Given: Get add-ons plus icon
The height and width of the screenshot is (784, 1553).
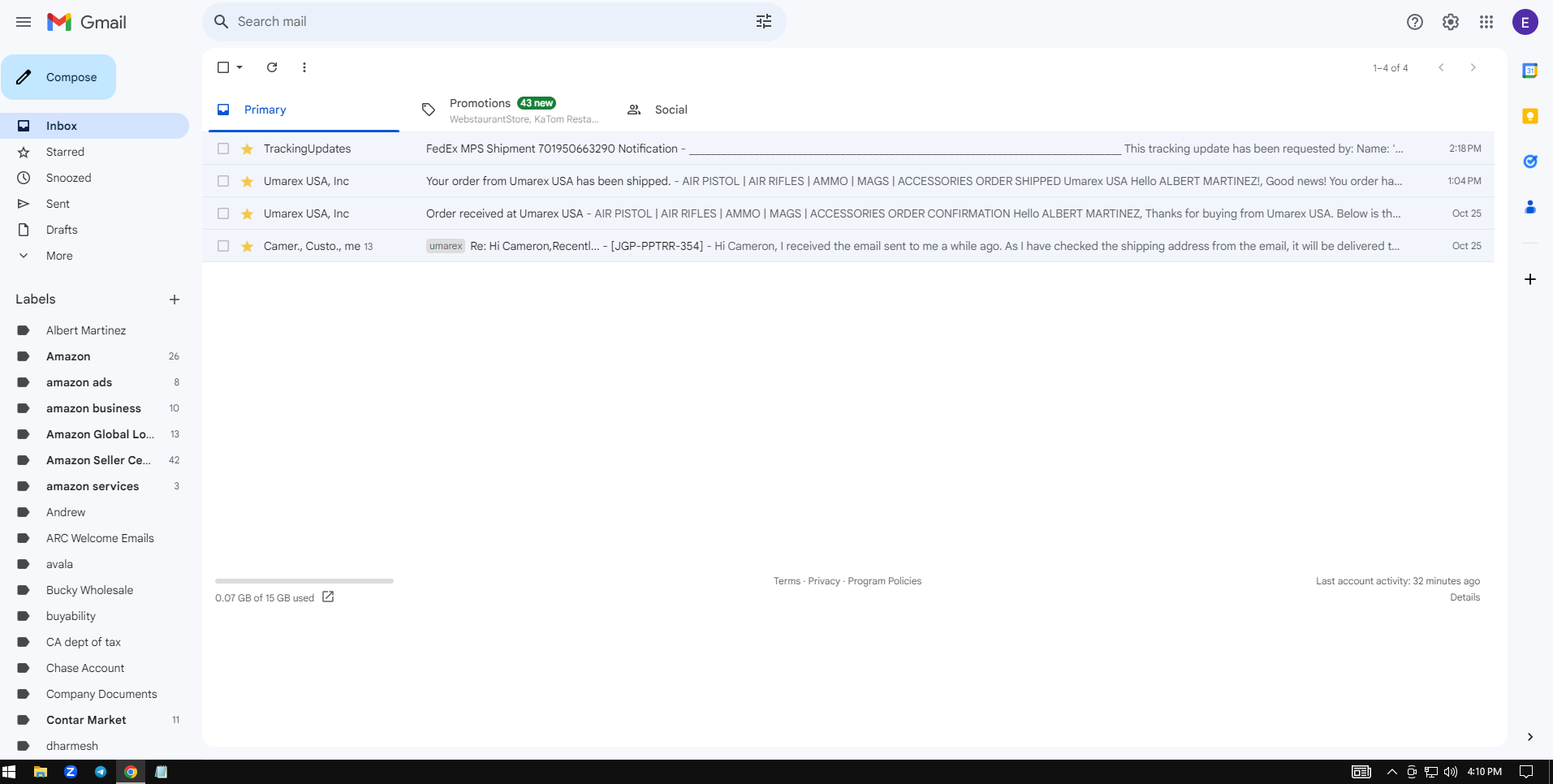Looking at the screenshot, I should [1530, 279].
